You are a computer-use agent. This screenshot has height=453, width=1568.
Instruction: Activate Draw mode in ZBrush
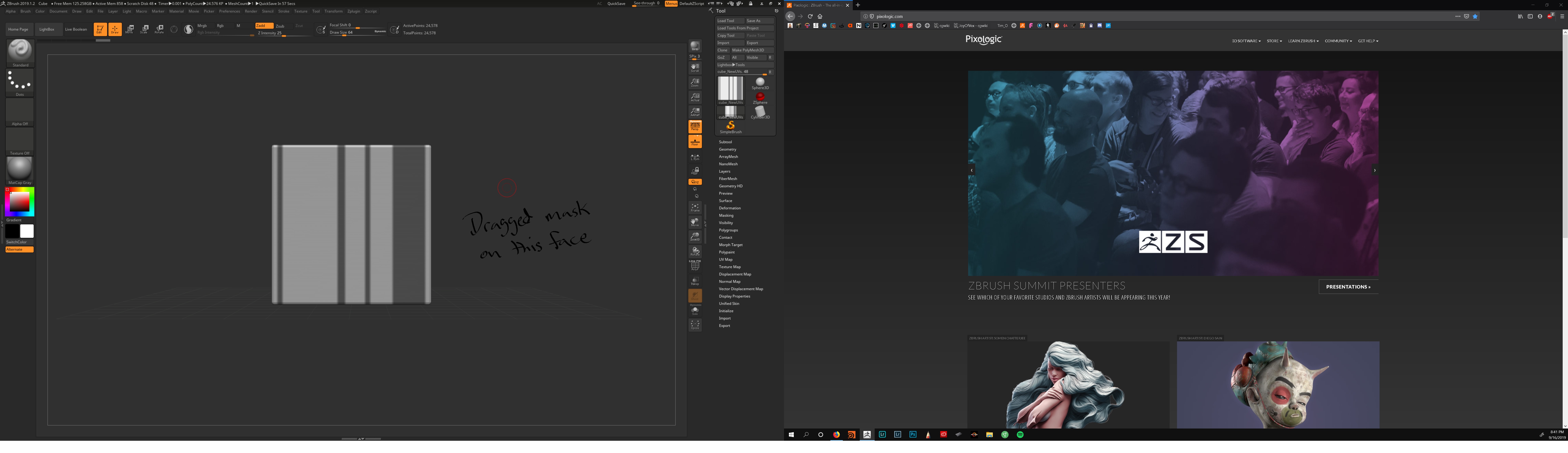tap(115, 29)
